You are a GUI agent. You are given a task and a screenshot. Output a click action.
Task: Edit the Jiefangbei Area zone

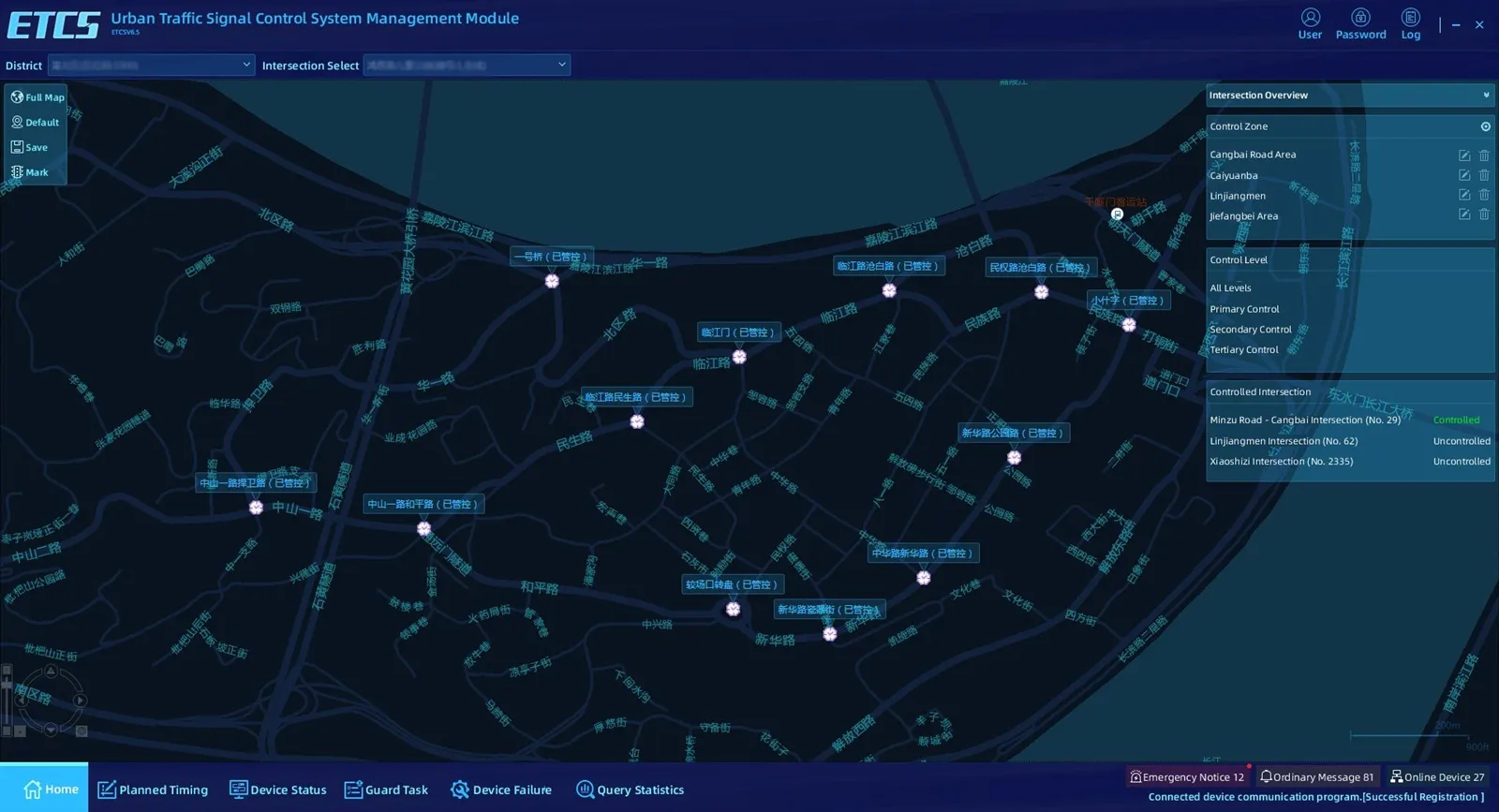coord(1464,214)
